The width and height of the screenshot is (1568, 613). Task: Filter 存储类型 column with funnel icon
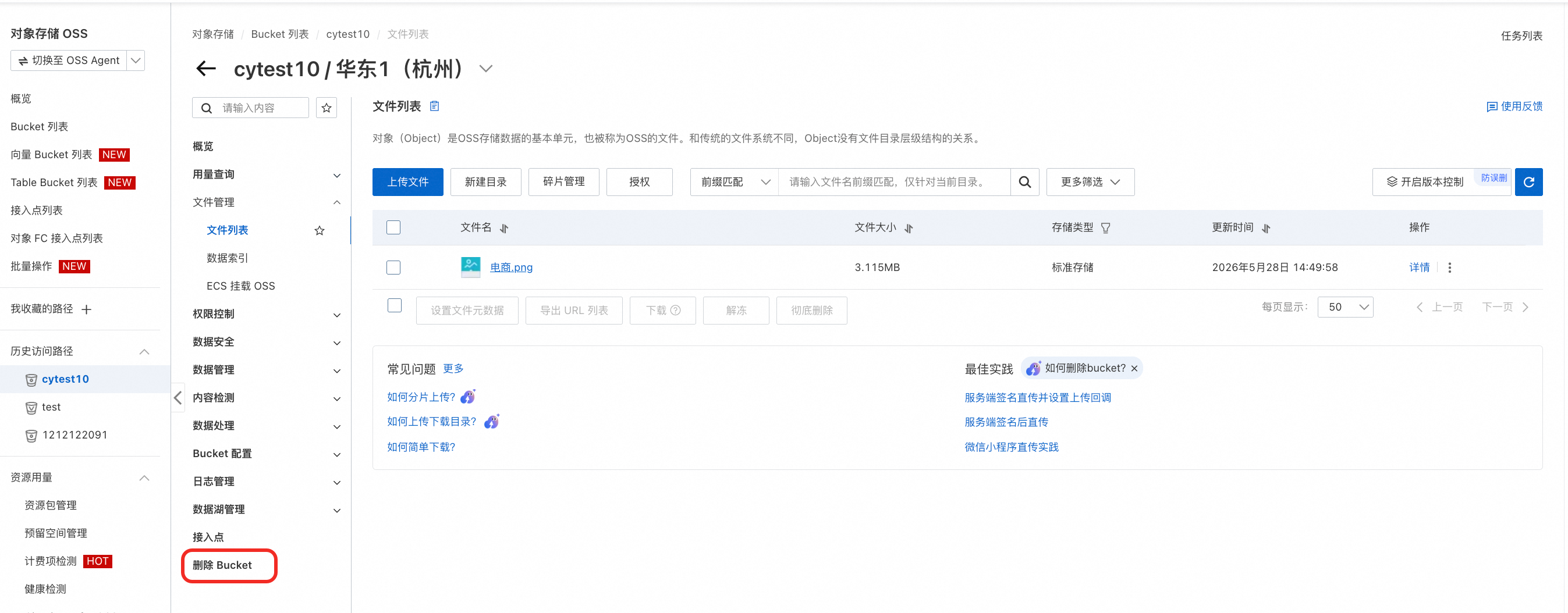click(1106, 228)
